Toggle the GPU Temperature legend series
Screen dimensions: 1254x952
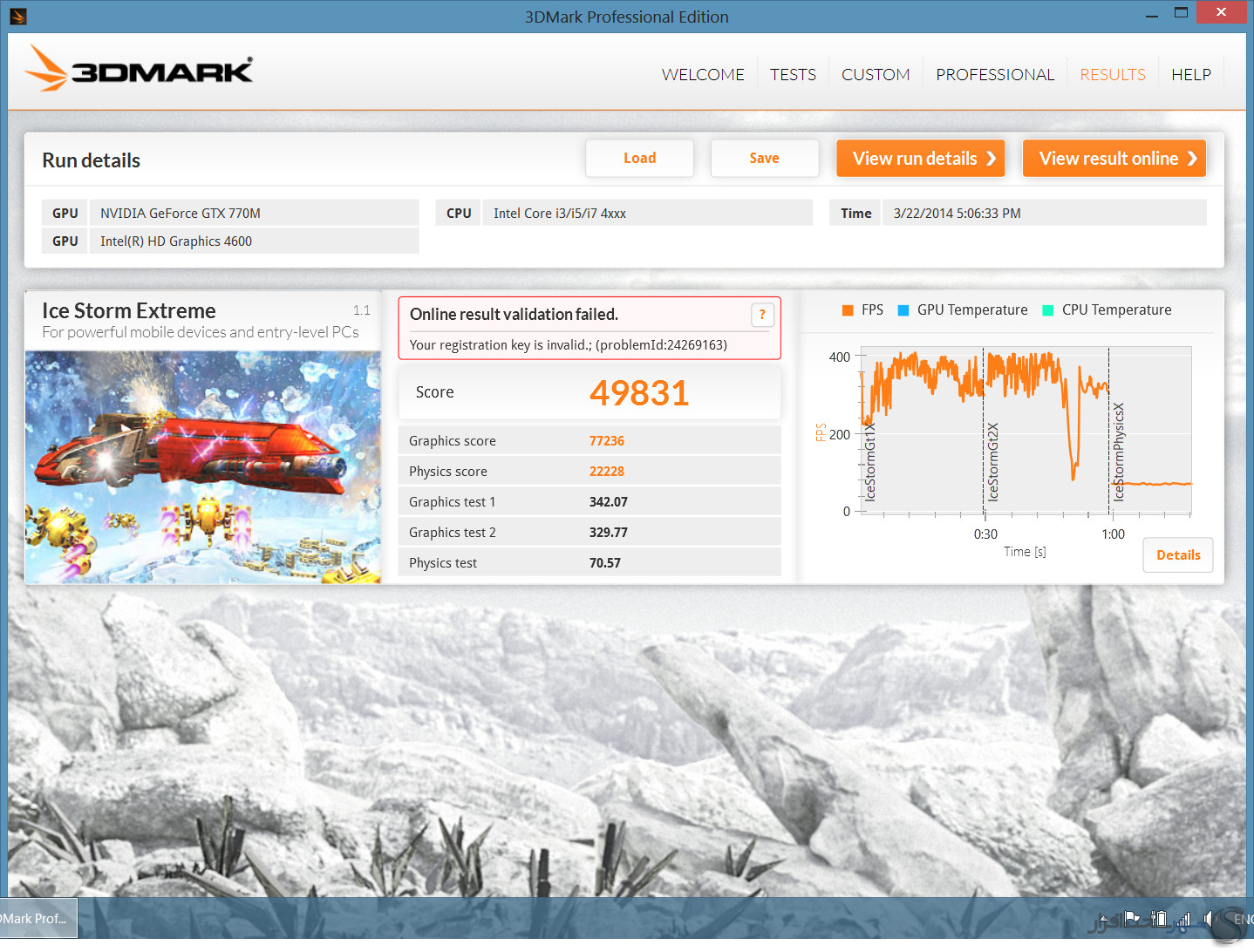pos(963,310)
